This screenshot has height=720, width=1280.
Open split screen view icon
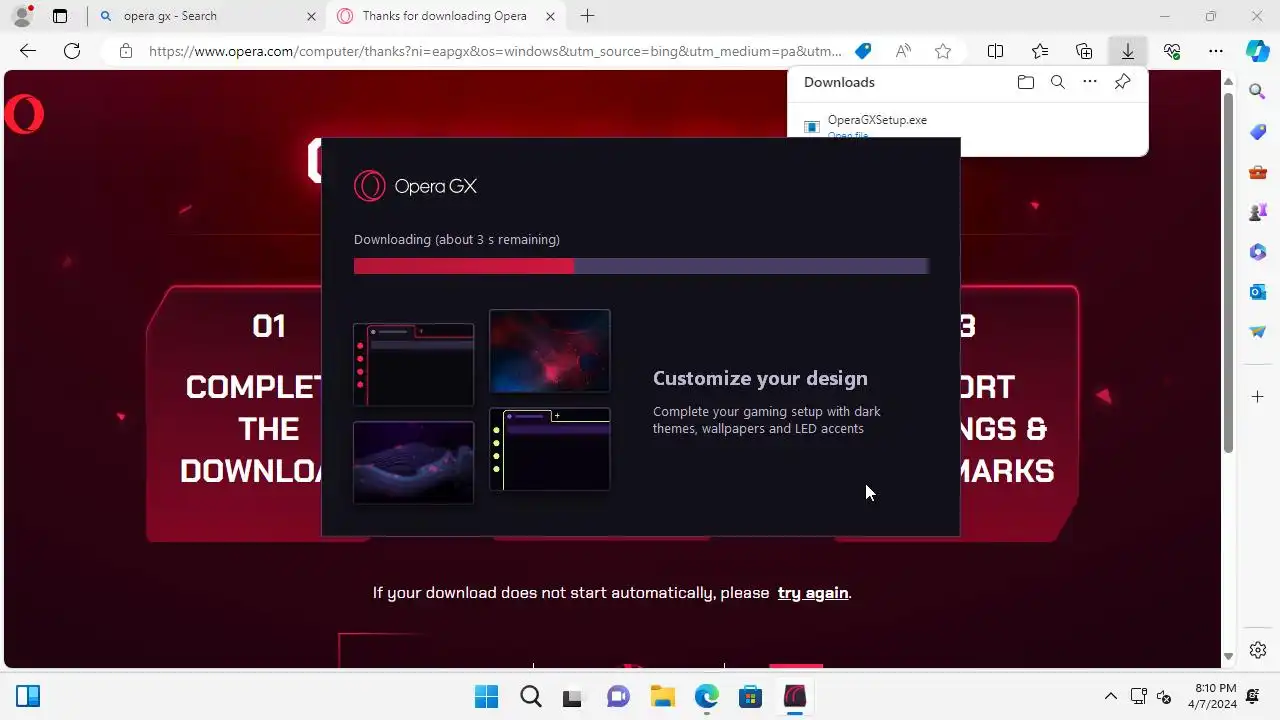coord(996,51)
